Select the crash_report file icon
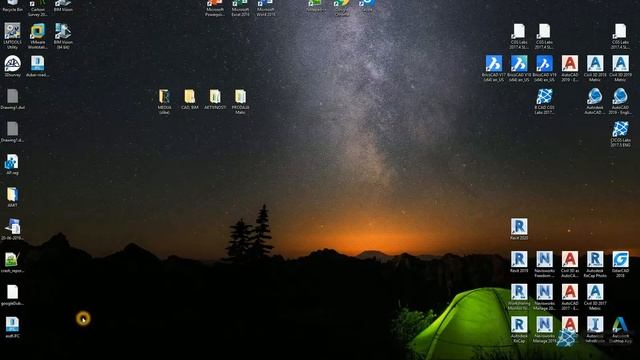Image resolution: width=640 pixels, height=360 pixels. tap(12, 262)
